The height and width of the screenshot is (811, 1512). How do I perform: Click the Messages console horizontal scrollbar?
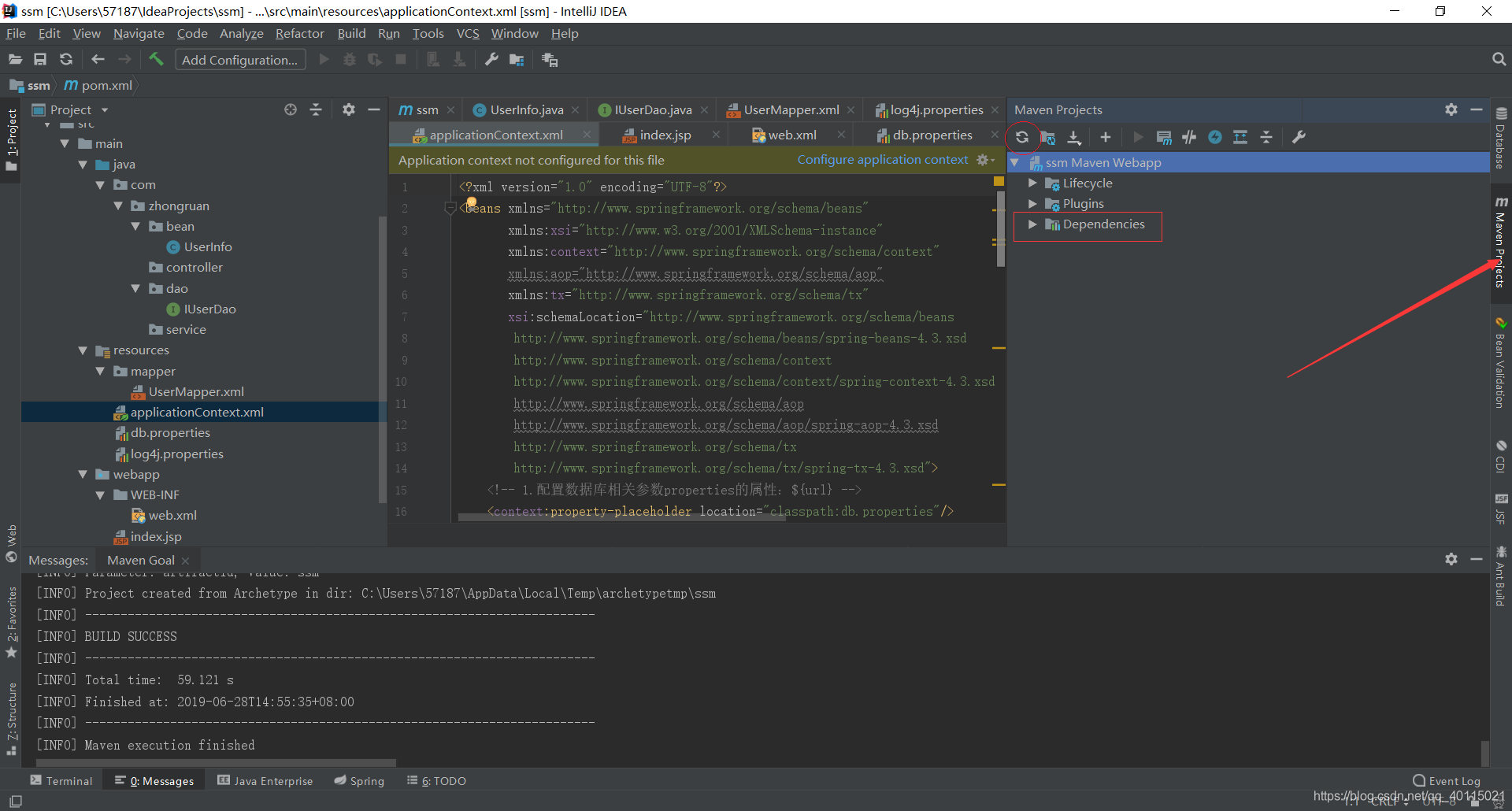tap(216, 762)
